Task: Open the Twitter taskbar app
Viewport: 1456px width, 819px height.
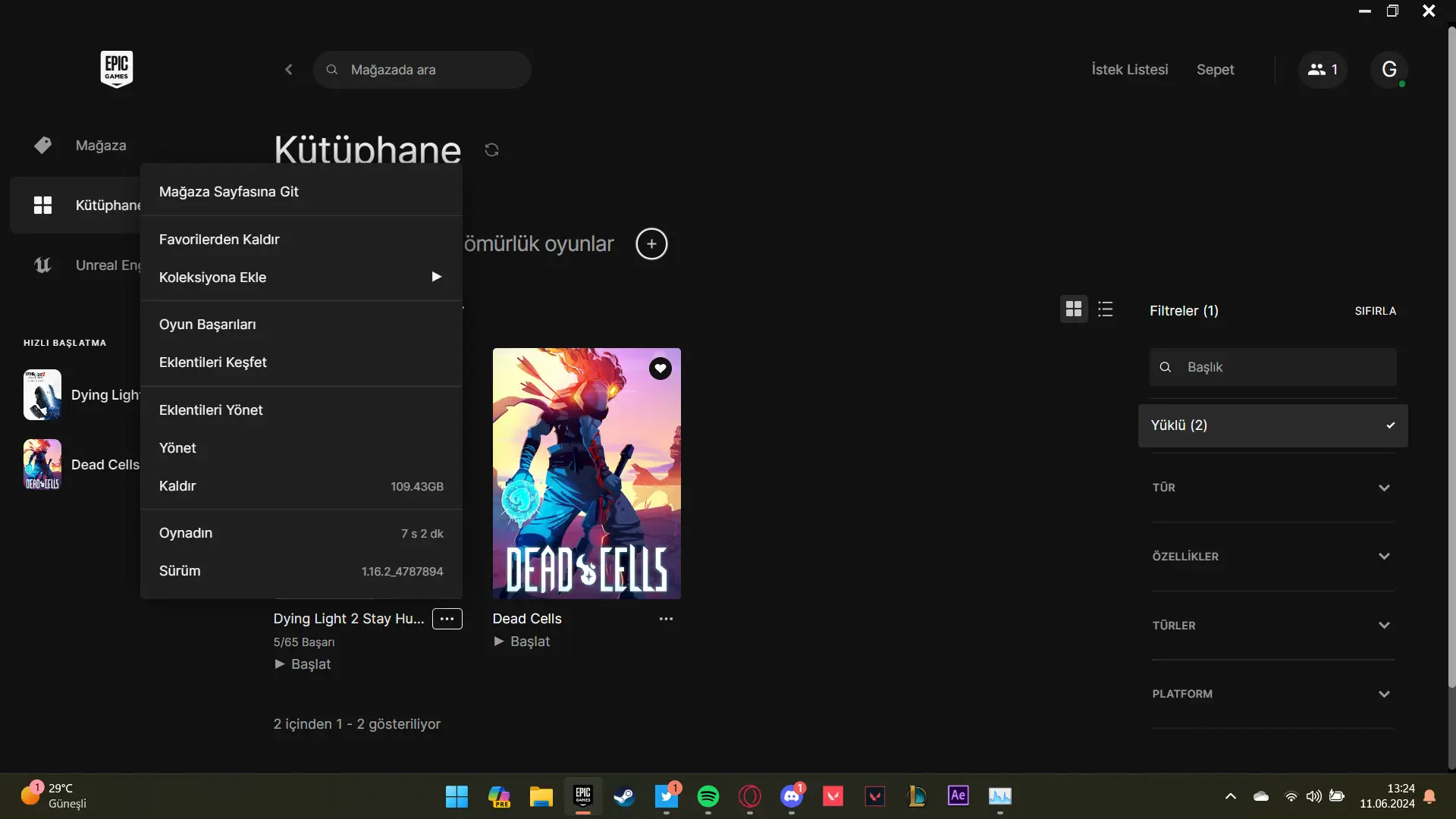Action: coord(667,796)
